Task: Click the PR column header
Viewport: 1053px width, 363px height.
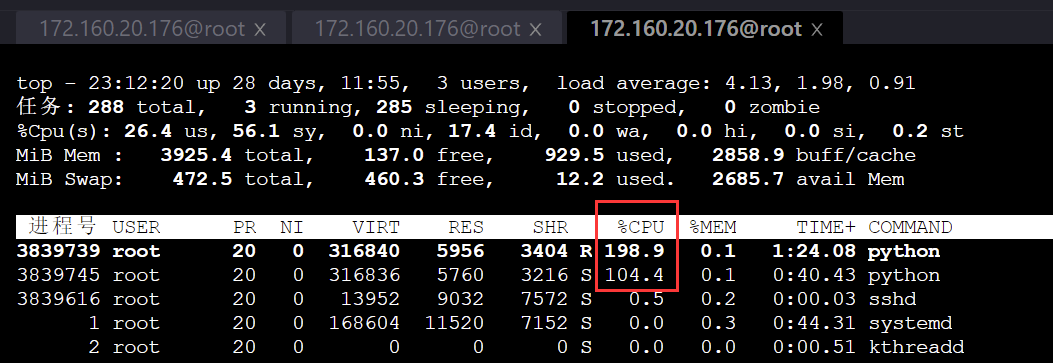Action: click(244, 227)
